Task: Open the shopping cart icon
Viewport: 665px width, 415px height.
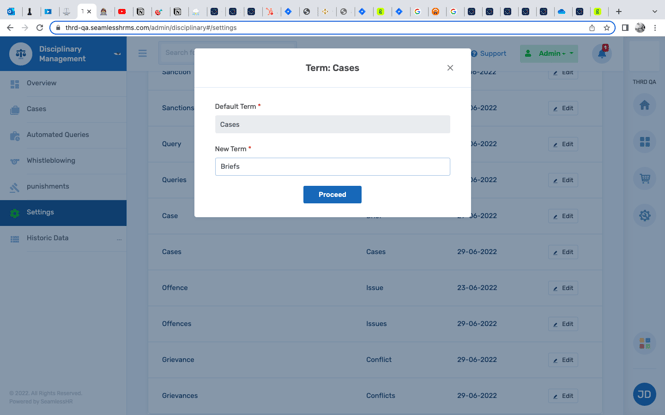Action: (645, 179)
